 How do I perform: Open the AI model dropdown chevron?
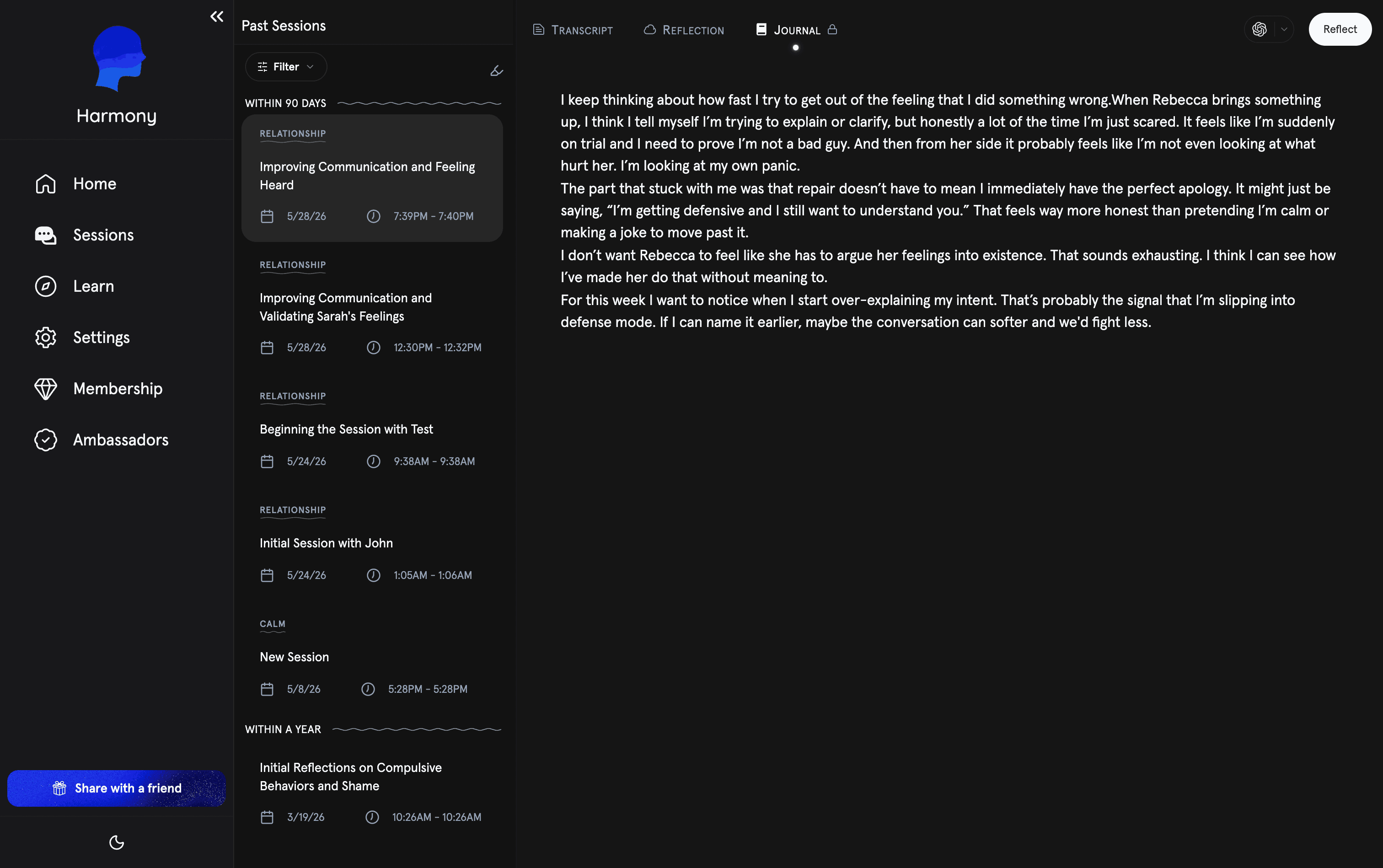(x=1284, y=29)
